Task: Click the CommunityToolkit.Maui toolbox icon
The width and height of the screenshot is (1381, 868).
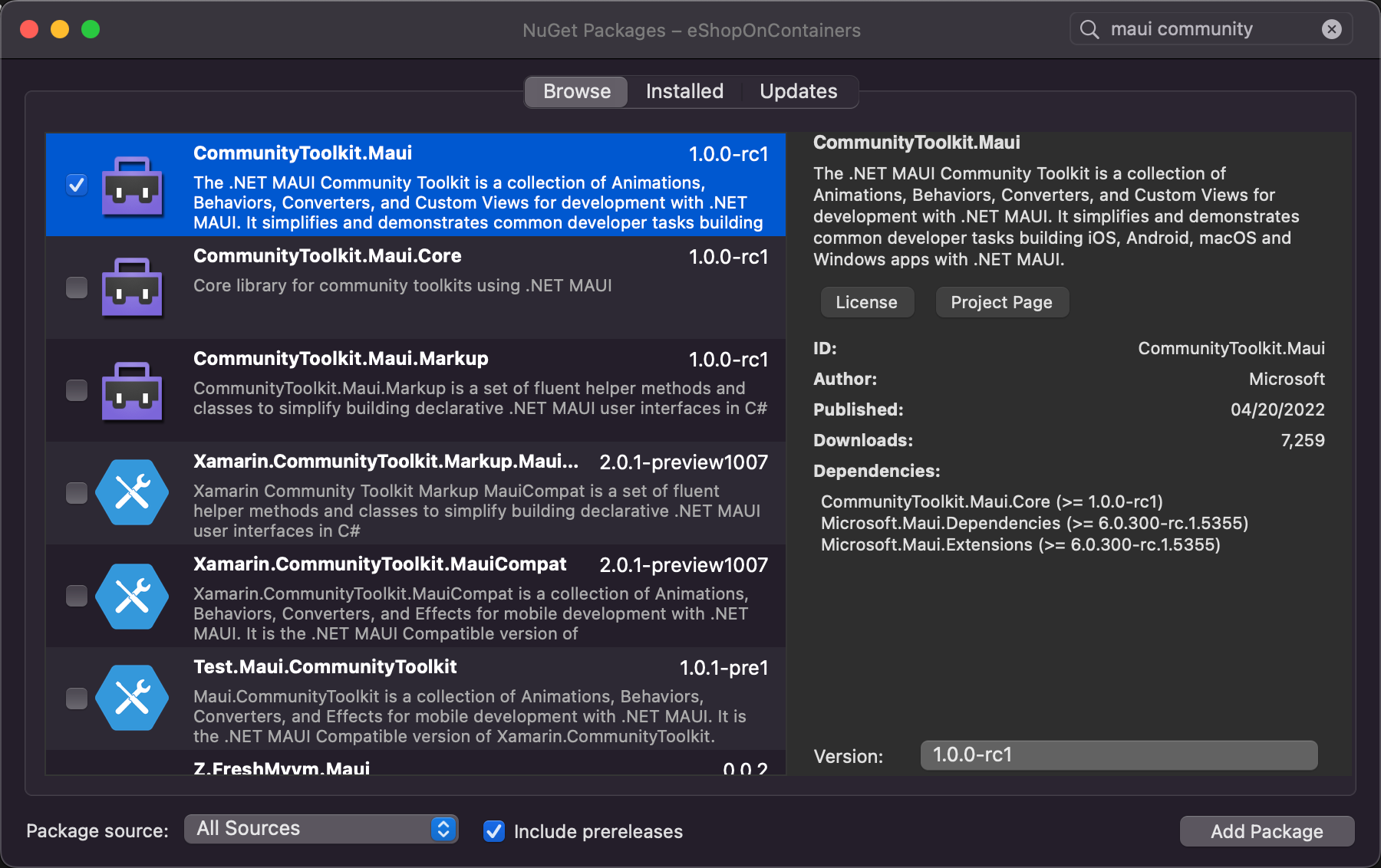Action: tap(133, 186)
